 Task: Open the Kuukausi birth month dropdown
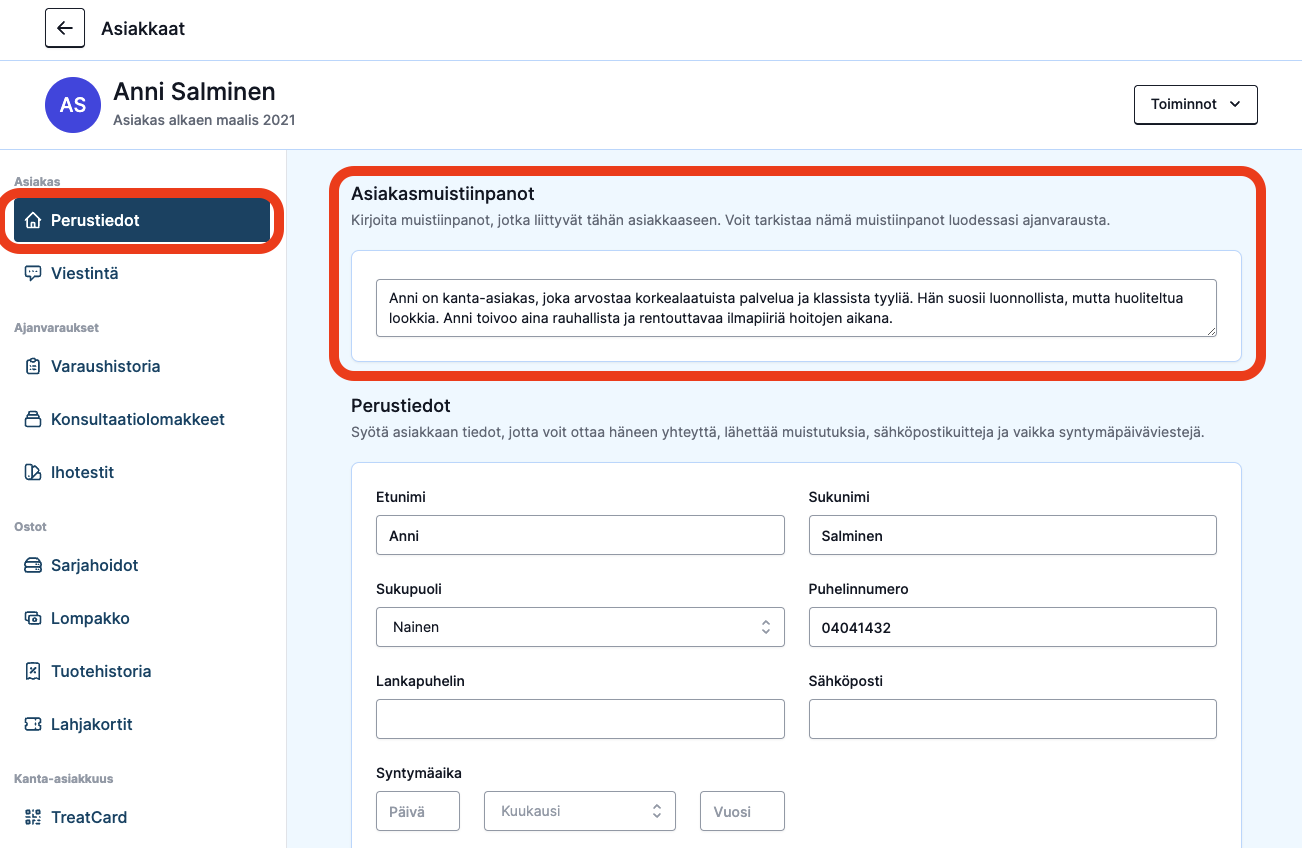point(580,811)
